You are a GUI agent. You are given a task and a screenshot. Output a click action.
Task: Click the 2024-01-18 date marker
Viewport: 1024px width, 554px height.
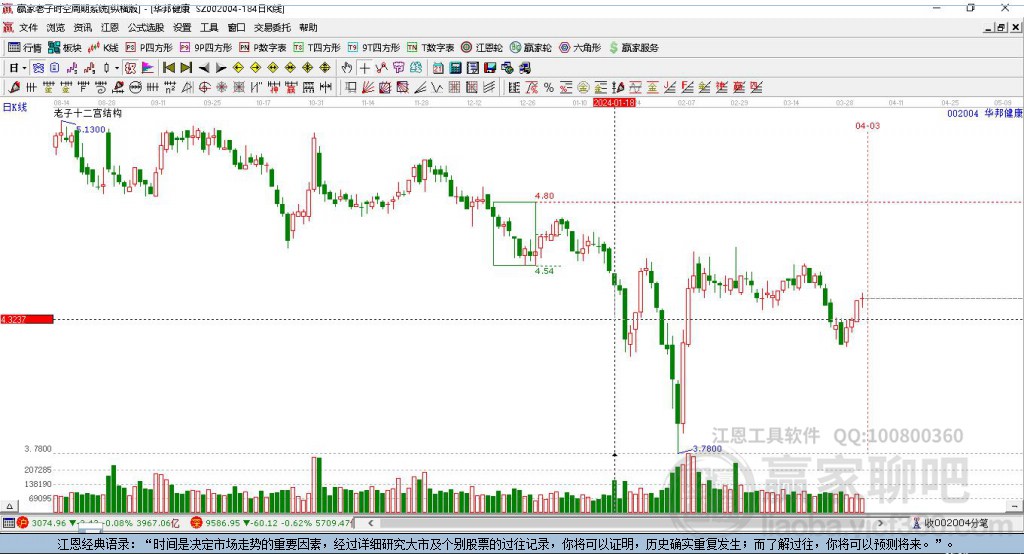click(614, 103)
